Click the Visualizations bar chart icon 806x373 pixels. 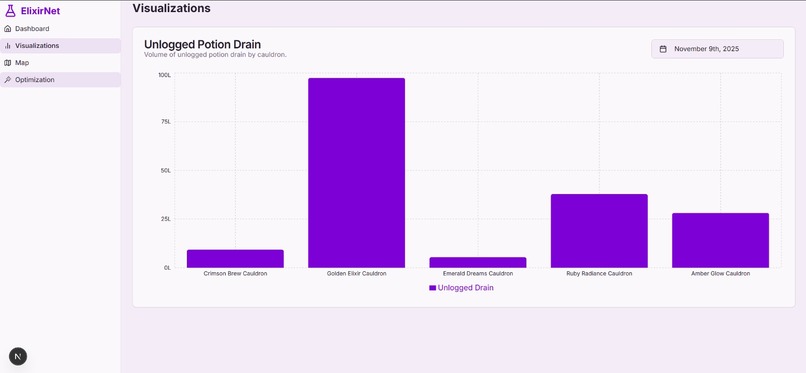coord(7,46)
